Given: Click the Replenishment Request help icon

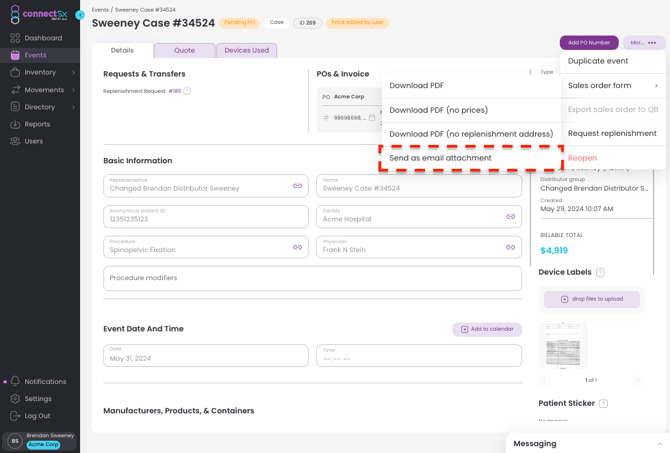Looking at the screenshot, I should (x=187, y=91).
